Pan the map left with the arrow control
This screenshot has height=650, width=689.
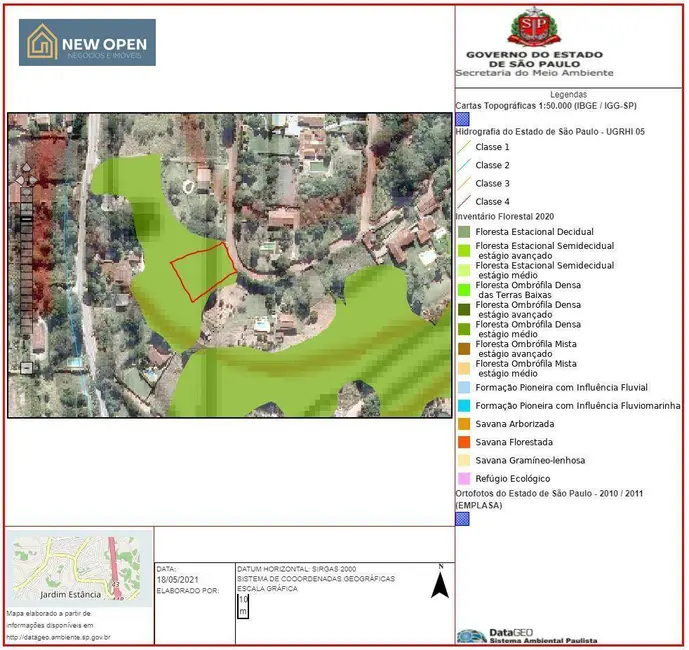point(18,180)
